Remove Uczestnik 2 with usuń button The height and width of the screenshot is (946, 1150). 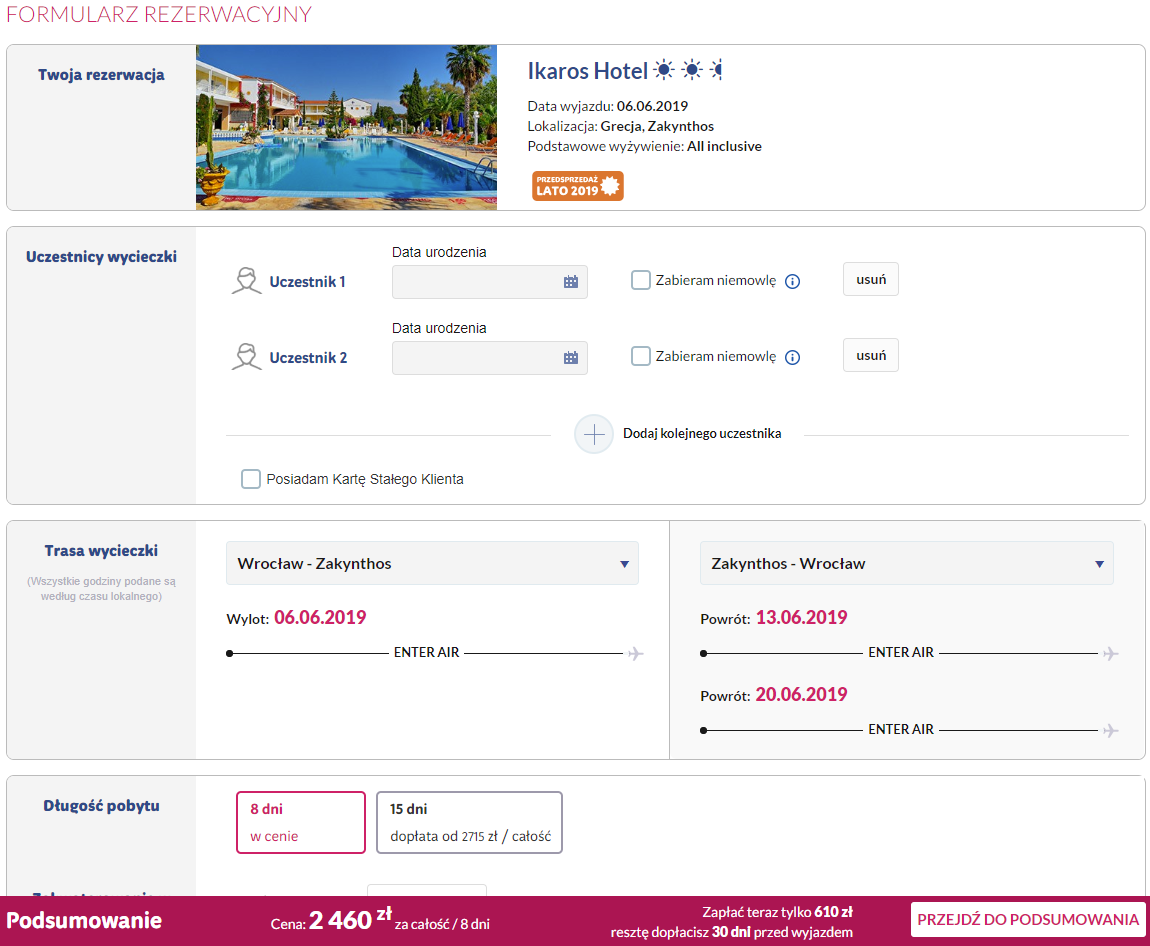click(x=871, y=356)
